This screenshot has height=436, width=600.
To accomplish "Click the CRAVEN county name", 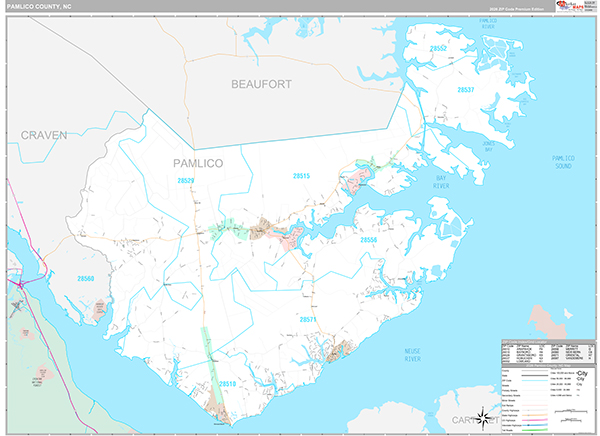I will [44, 135].
